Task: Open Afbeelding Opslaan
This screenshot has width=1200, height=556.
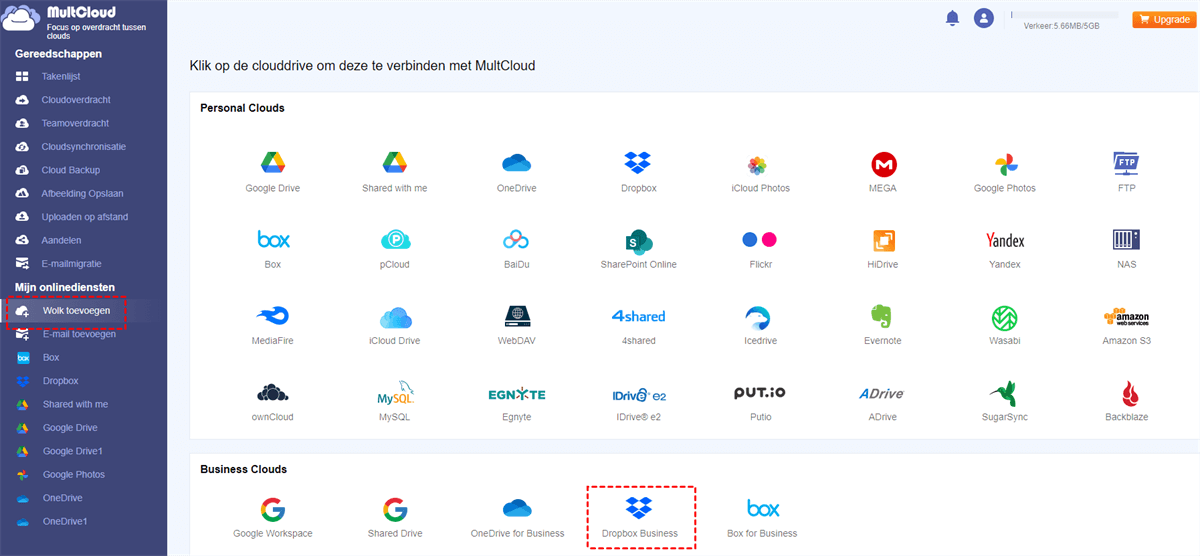Action: click(x=83, y=193)
